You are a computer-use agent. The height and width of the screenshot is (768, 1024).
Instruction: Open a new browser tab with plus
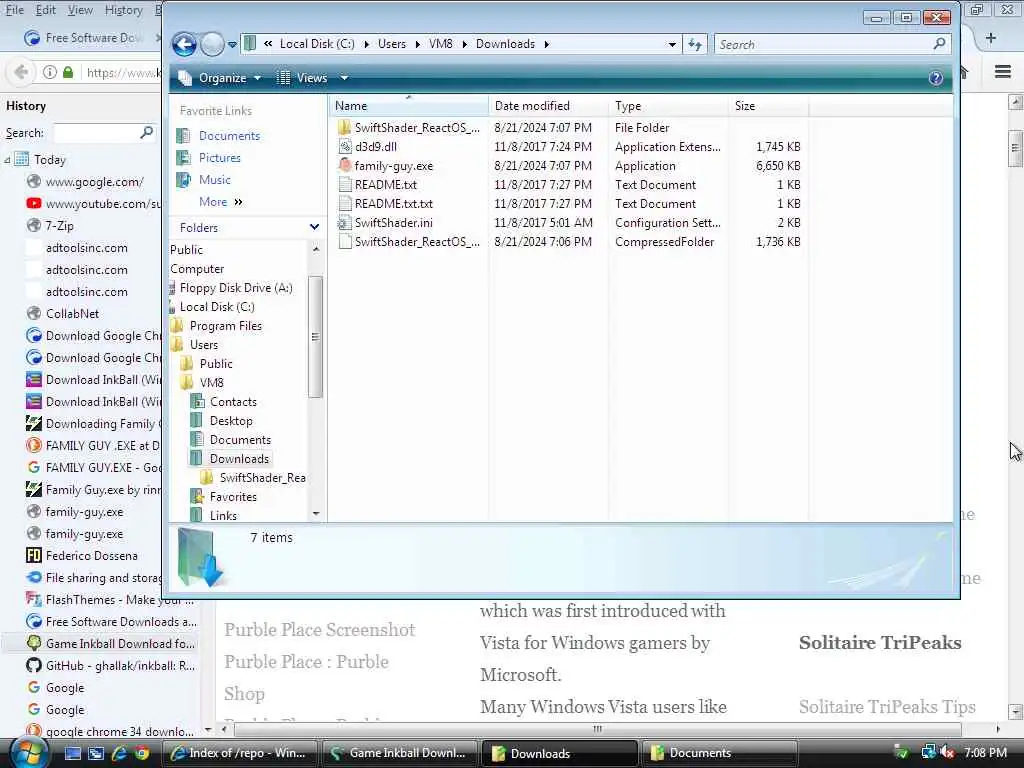(991, 38)
